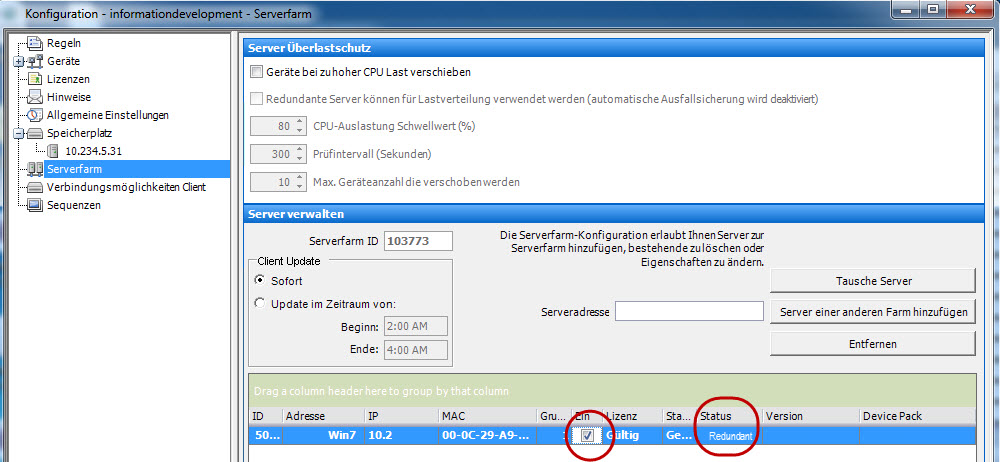This screenshot has height=462, width=1000.
Task: Select storage node 10.234.5.31
Action: point(93,151)
